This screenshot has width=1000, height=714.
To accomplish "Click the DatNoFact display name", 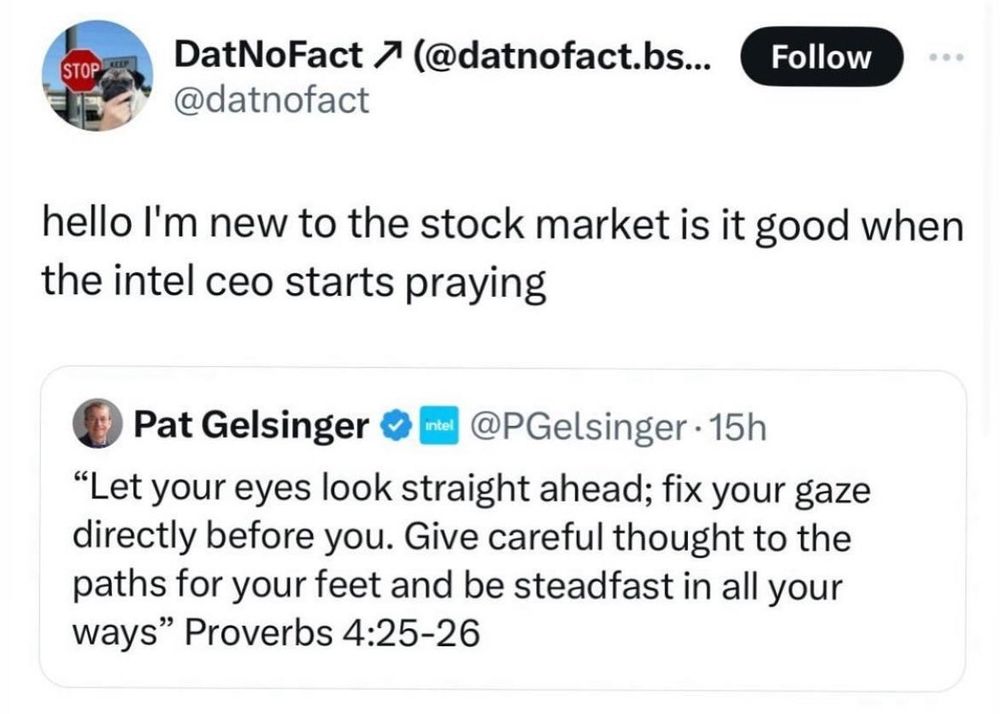I will [x=268, y=57].
